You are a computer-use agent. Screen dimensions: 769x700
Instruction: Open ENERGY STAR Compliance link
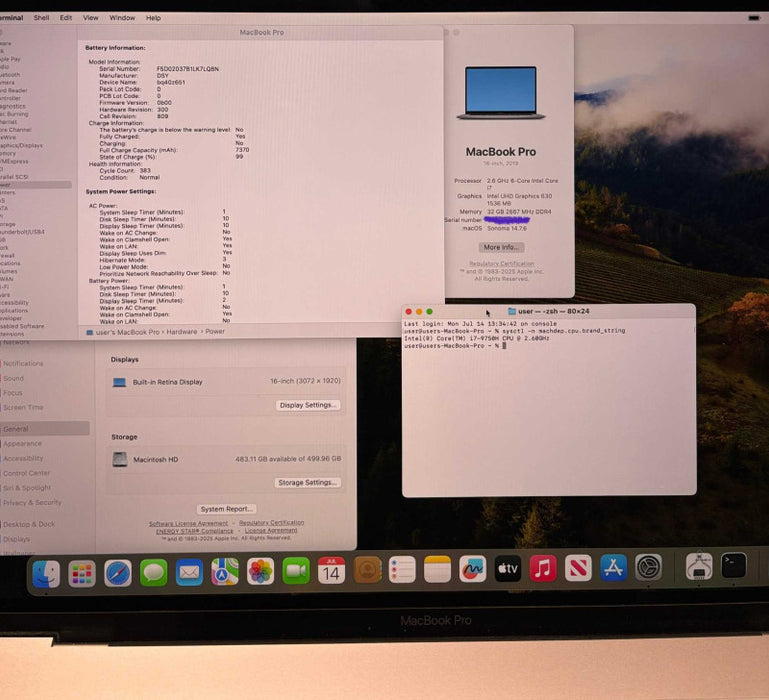click(x=194, y=531)
